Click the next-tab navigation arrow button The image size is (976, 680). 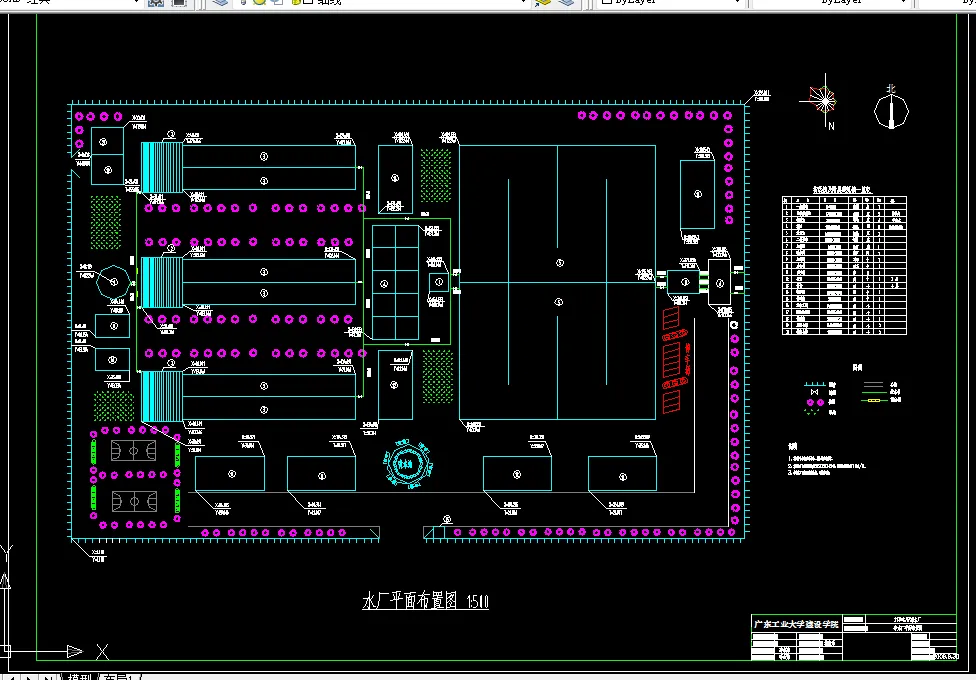tap(29, 677)
